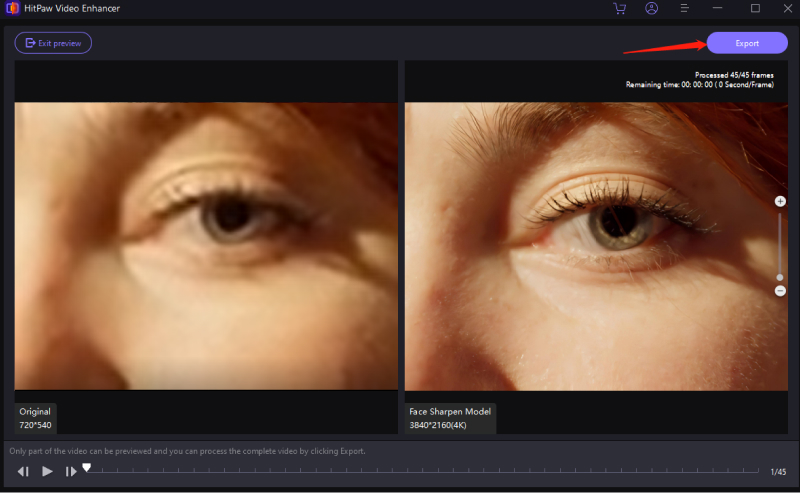Viewport: 800px width, 493px height.
Task: Zoom out with the minus icon
Action: 780,291
